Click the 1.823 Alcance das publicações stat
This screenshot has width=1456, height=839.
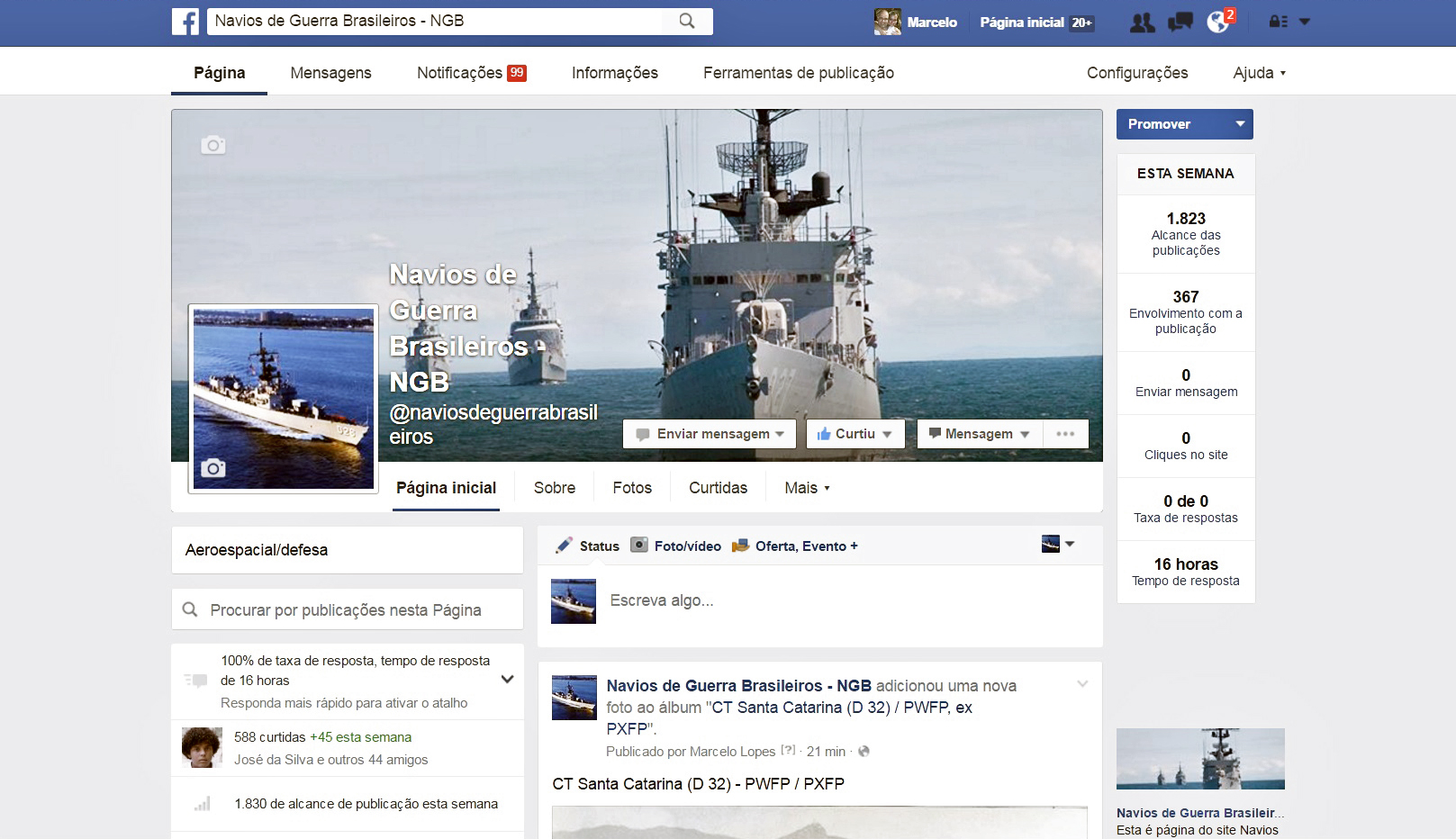(1186, 234)
